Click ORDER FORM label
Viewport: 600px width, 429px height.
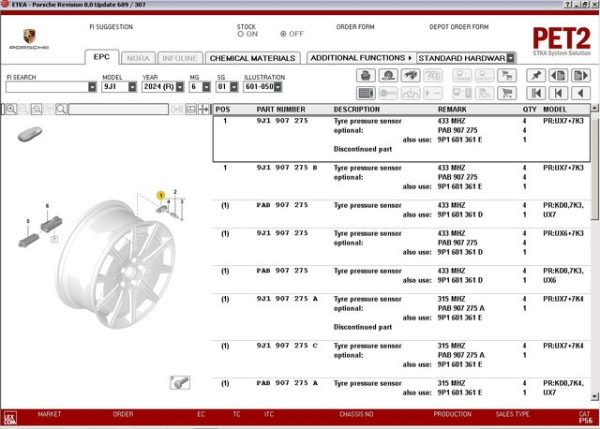click(x=355, y=27)
